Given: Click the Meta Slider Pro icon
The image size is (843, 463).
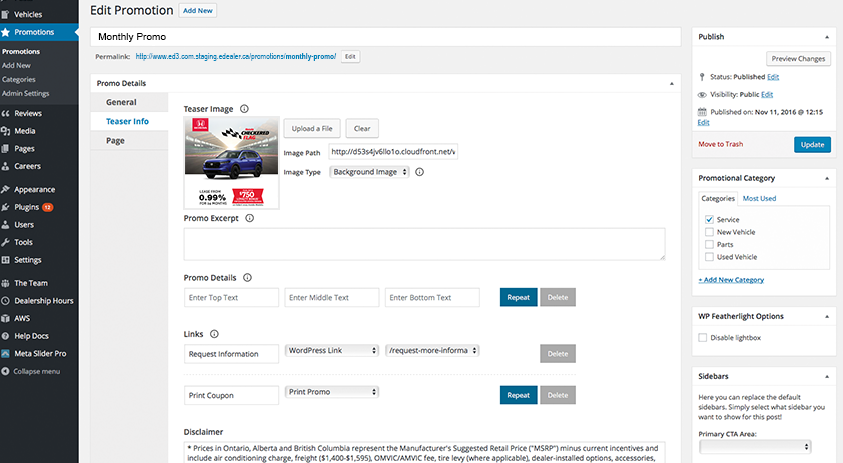Looking at the screenshot, I should pos(5,354).
